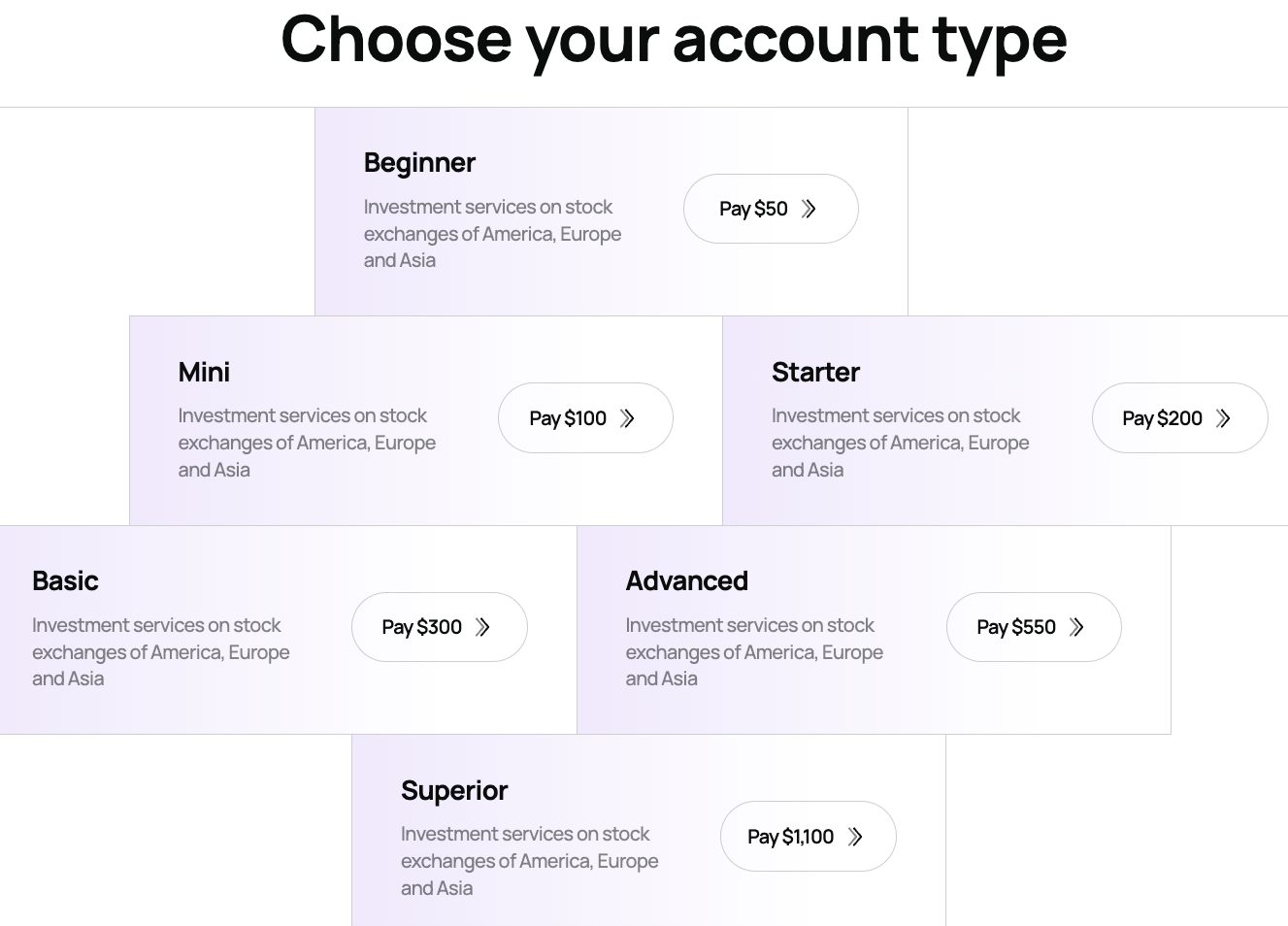Click the double-chevron icon beside Pay $200

[1223, 418]
